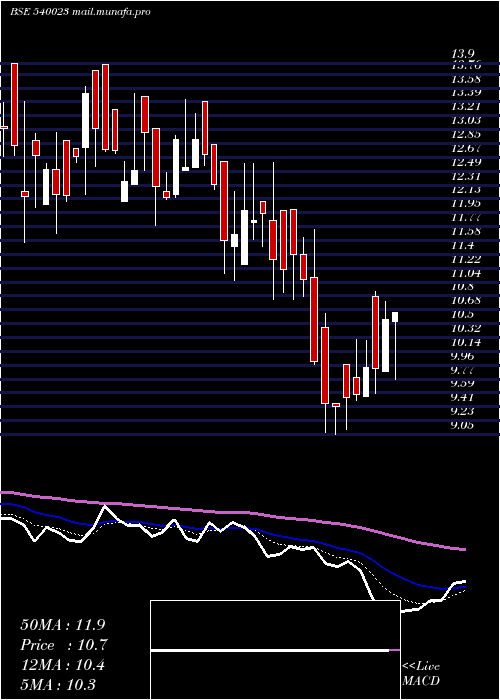Click the 13.58 price axis label
The height and width of the screenshot is (700, 500).
(x=466, y=79)
